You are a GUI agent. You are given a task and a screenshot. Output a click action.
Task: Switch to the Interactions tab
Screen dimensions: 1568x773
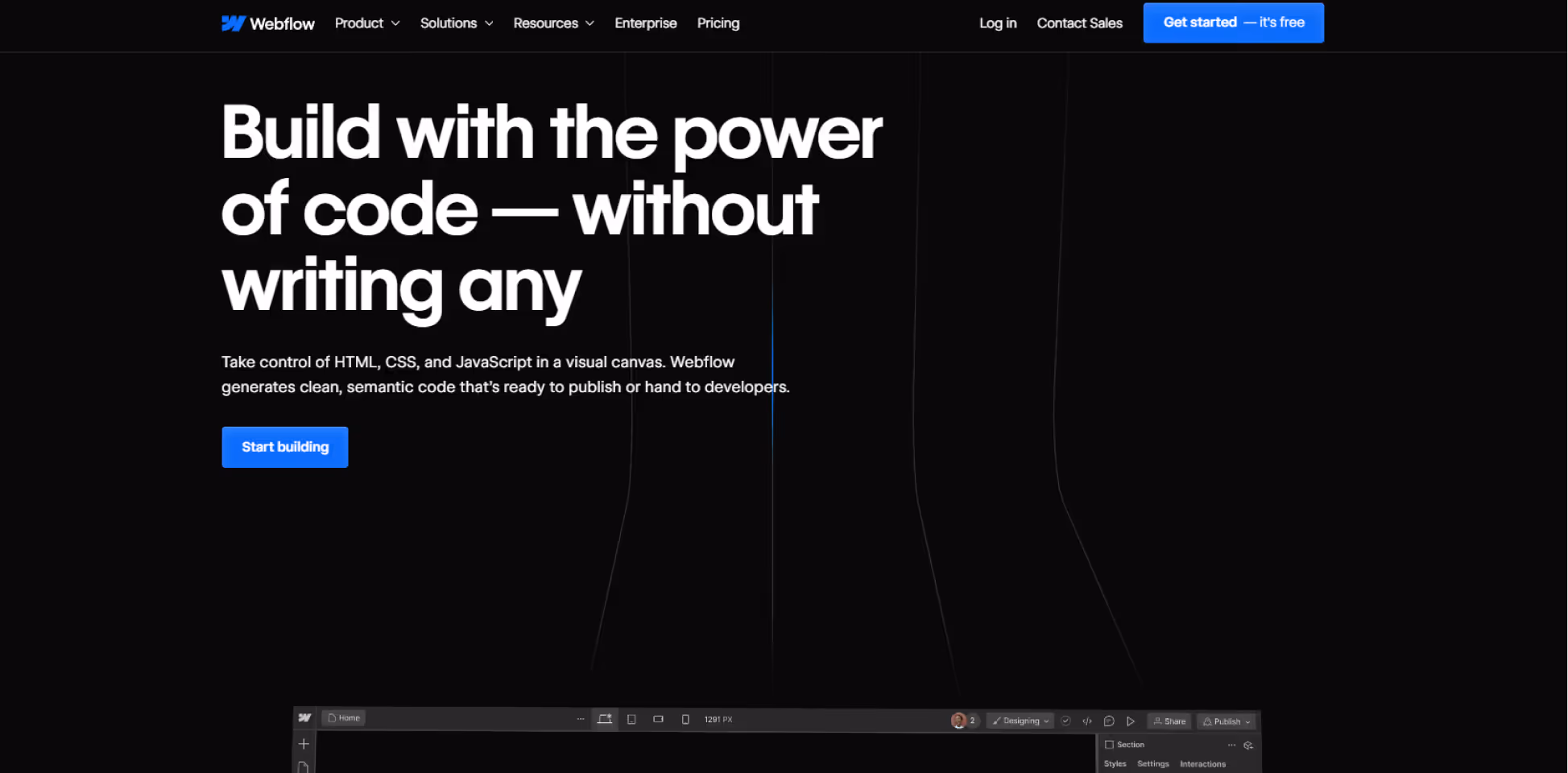point(1202,764)
